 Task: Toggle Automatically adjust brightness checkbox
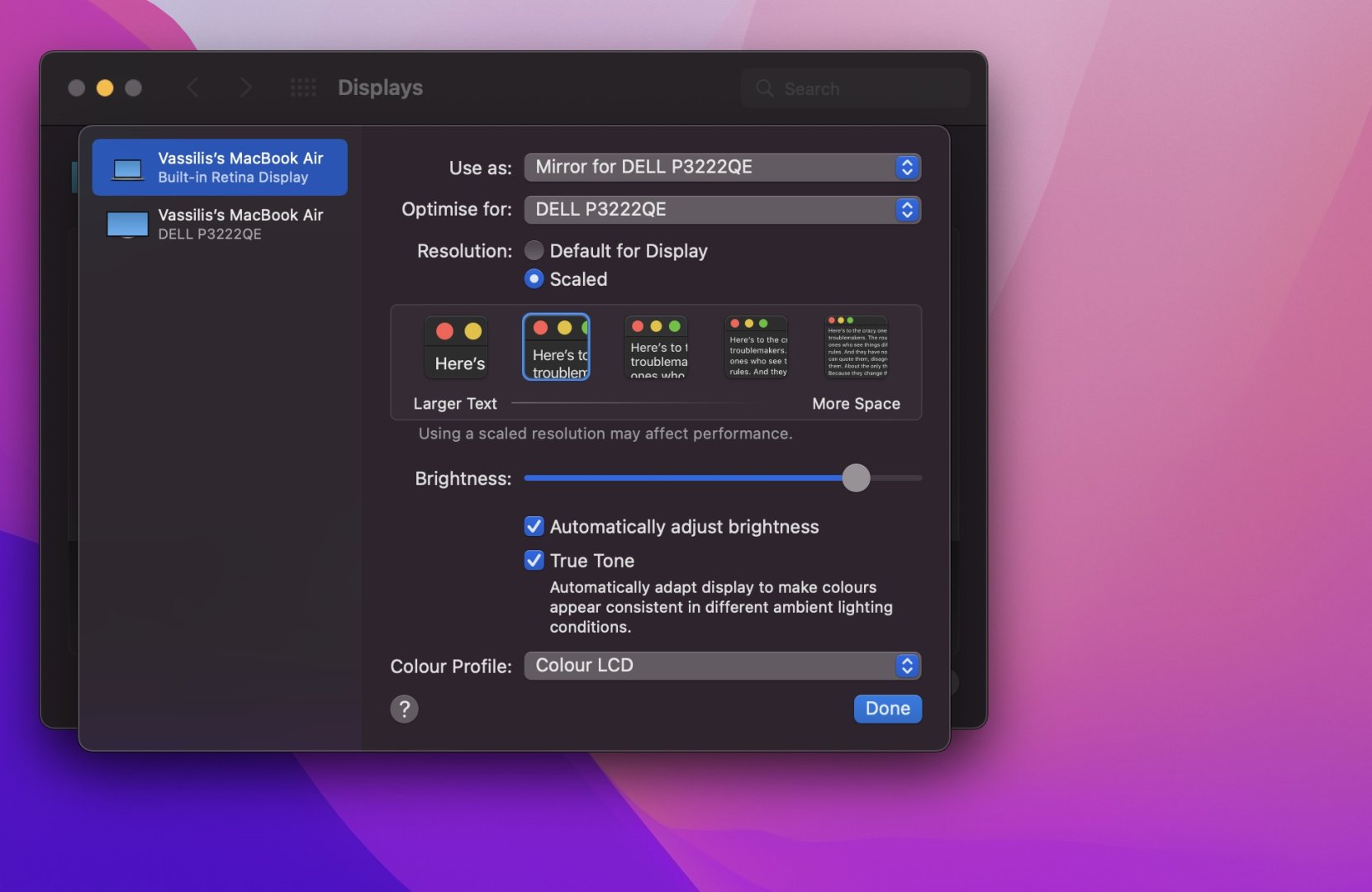tap(534, 526)
